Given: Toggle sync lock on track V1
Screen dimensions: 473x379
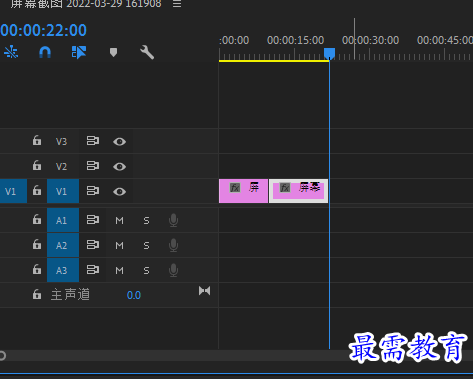Looking at the screenshot, I should pos(93,191).
